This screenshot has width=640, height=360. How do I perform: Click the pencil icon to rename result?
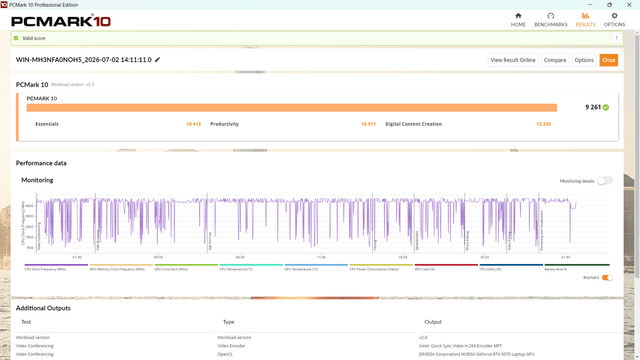coord(158,60)
